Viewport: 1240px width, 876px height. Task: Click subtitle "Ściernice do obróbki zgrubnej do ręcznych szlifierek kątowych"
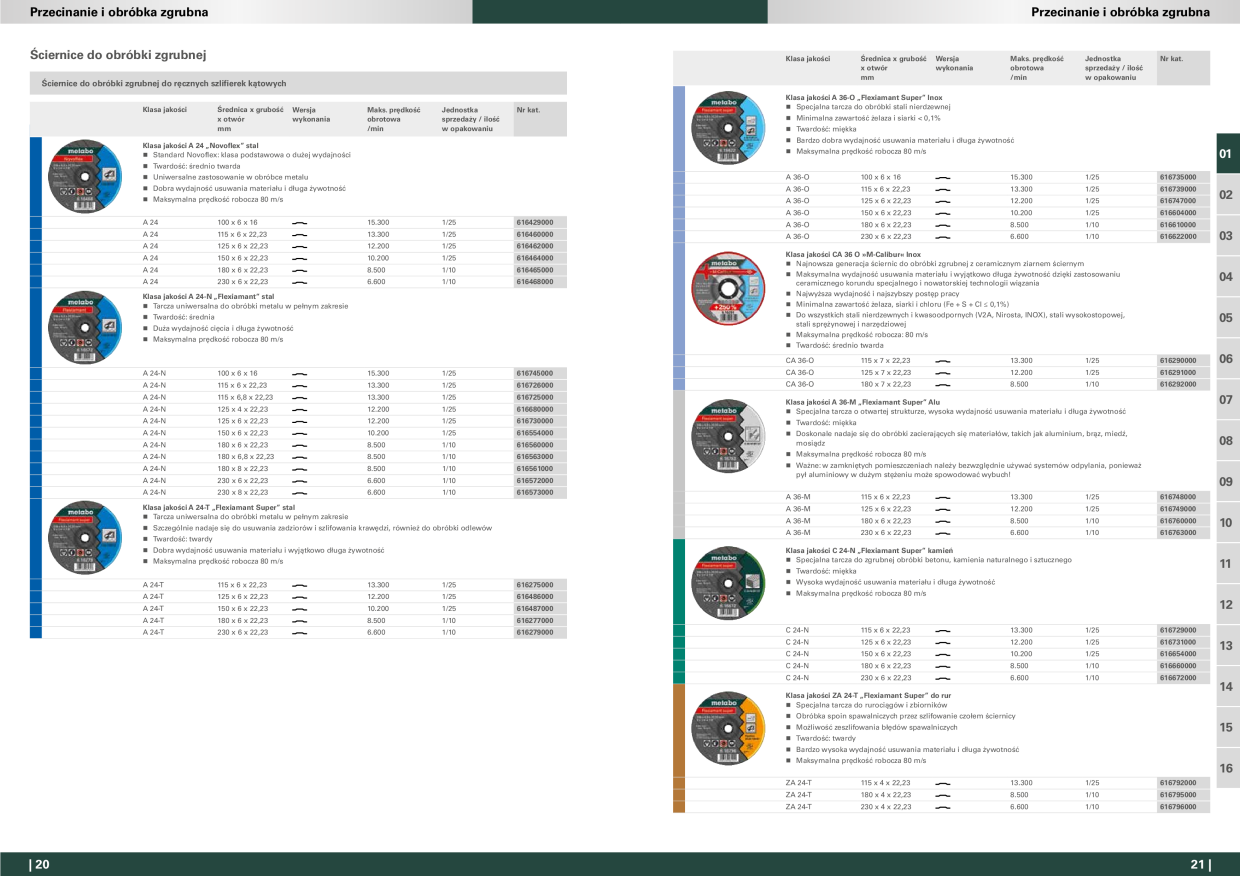(164, 83)
